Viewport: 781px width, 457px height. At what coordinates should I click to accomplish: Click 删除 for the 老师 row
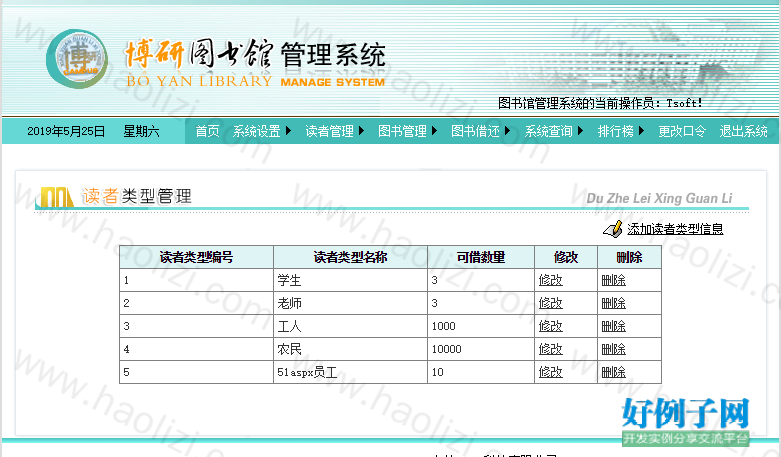point(614,303)
